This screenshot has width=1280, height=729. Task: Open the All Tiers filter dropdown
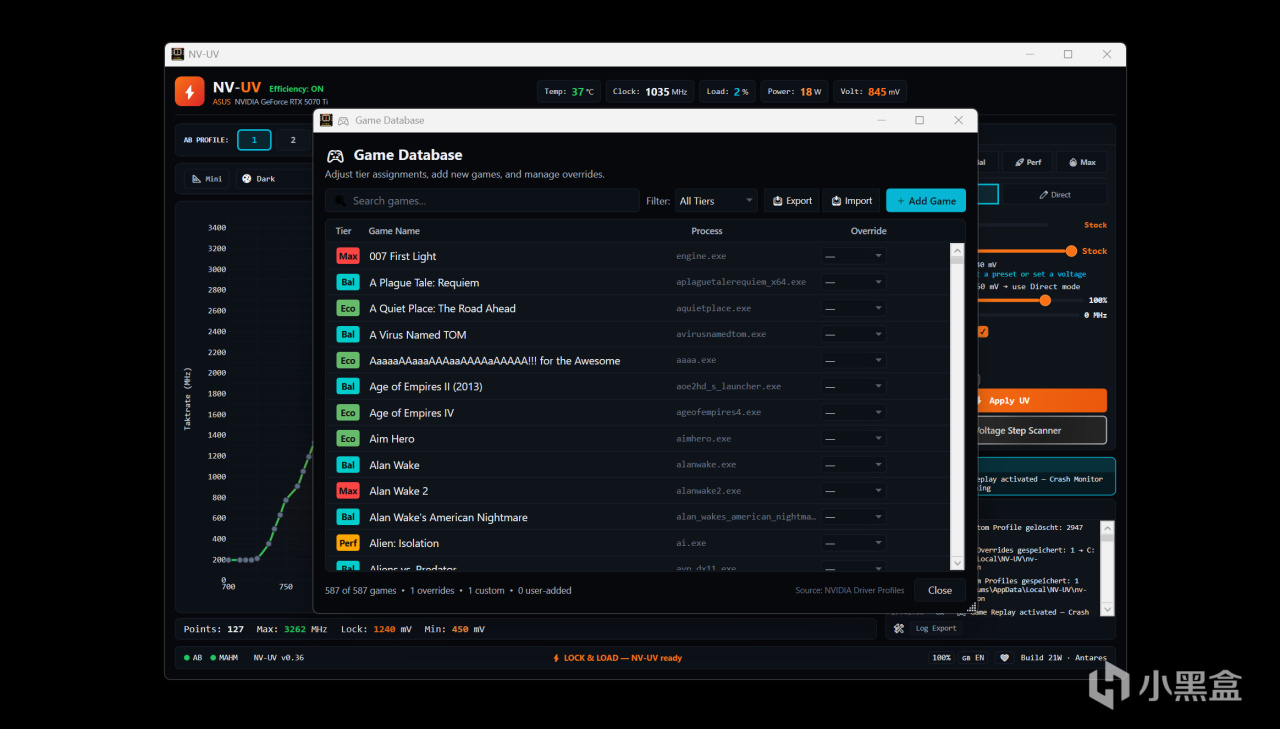click(716, 201)
